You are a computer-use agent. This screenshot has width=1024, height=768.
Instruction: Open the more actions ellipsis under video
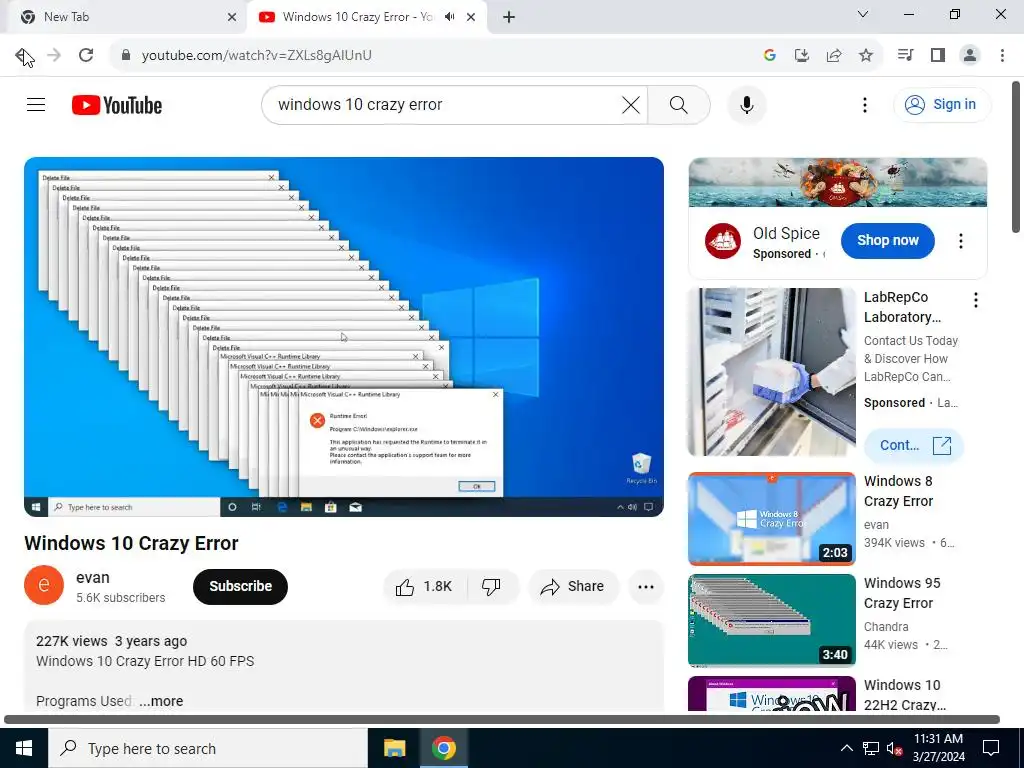(646, 586)
